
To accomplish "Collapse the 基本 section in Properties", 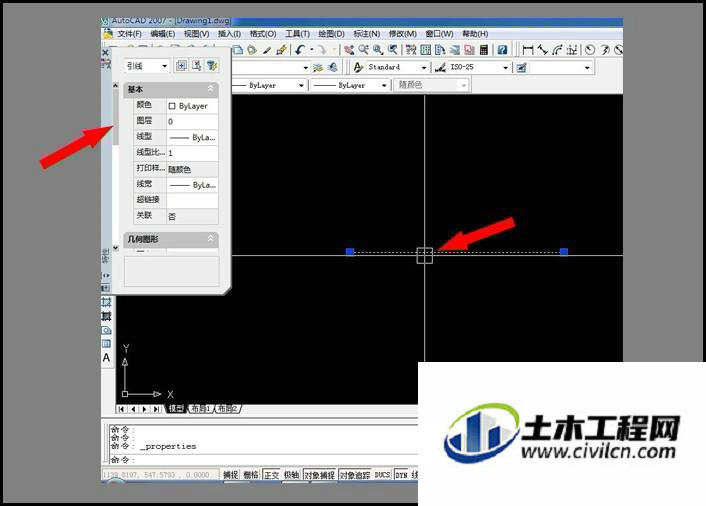I will pyautogui.click(x=210, y=89).
